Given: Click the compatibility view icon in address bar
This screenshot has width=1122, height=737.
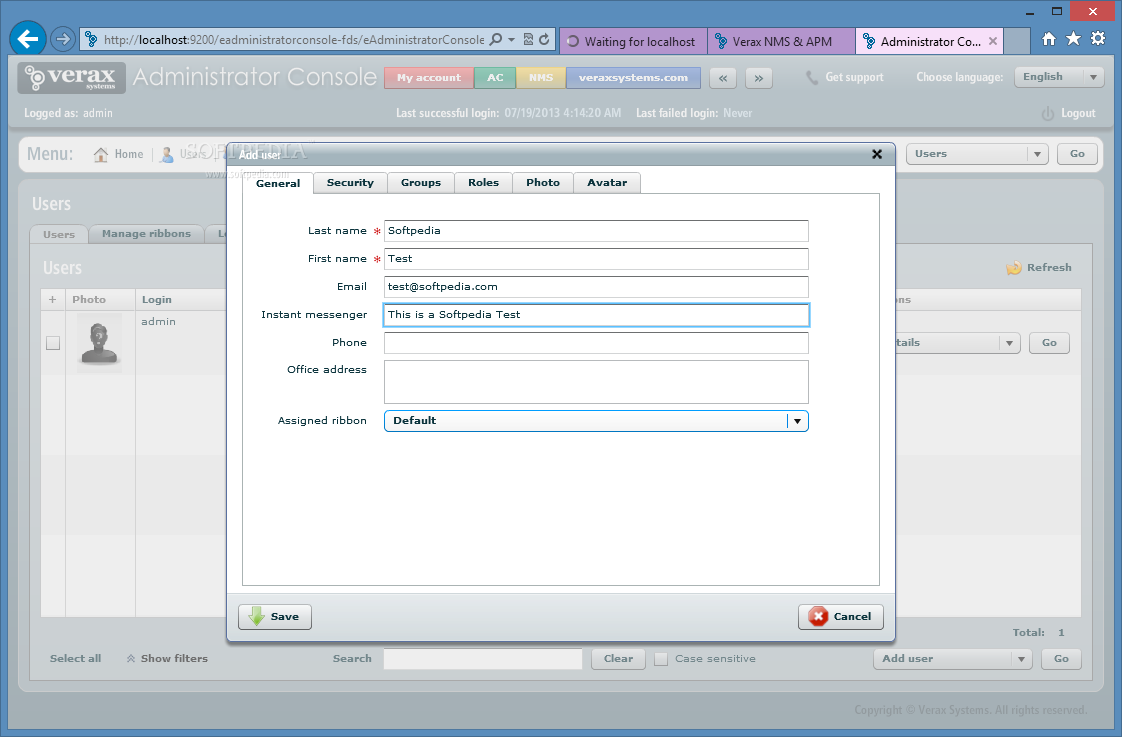Looking at the screenshot, I should pyautogui.click(x=528, y=39).
